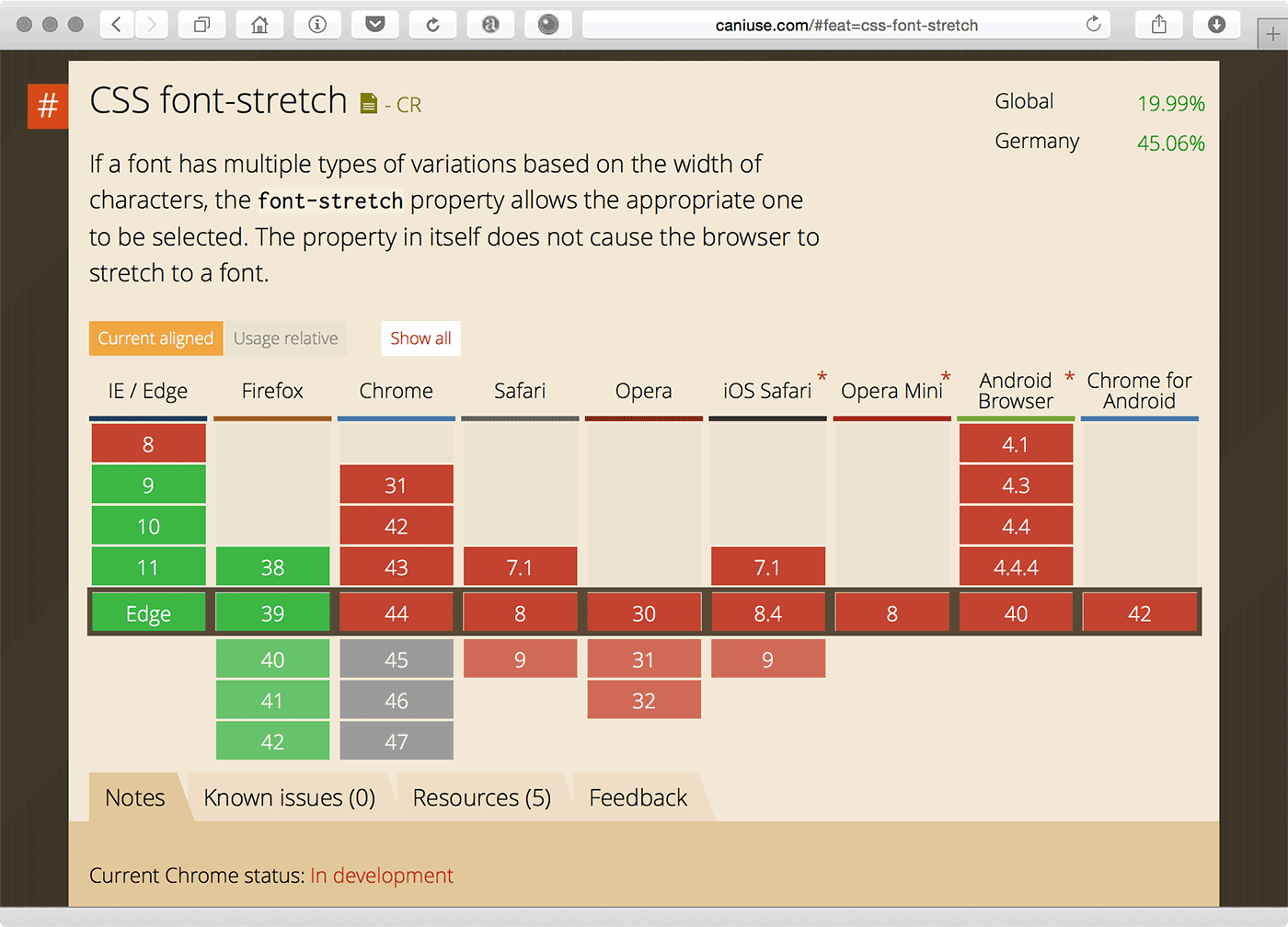Click the Chrome 44 cell
1288x927 pixels.
tap(397, 612)
